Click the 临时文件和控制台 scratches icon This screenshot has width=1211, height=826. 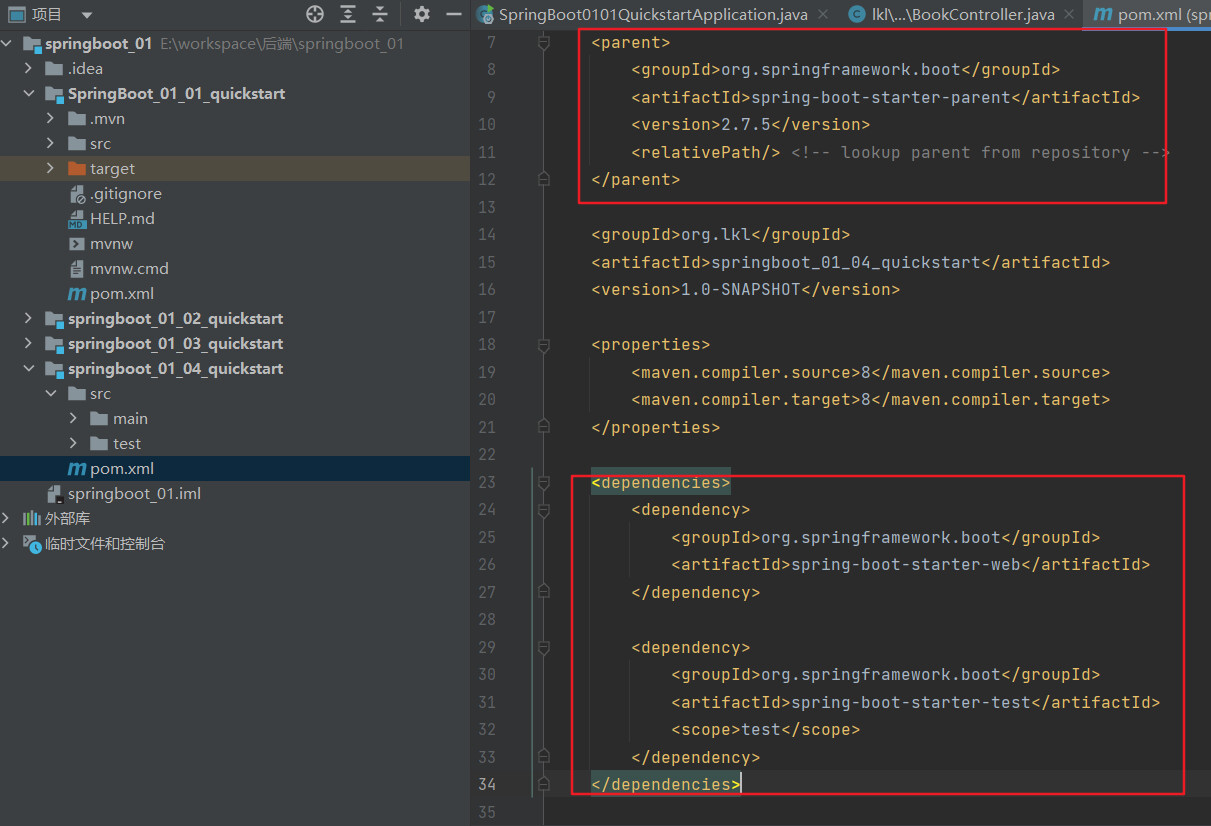click(x=32, y=544)
